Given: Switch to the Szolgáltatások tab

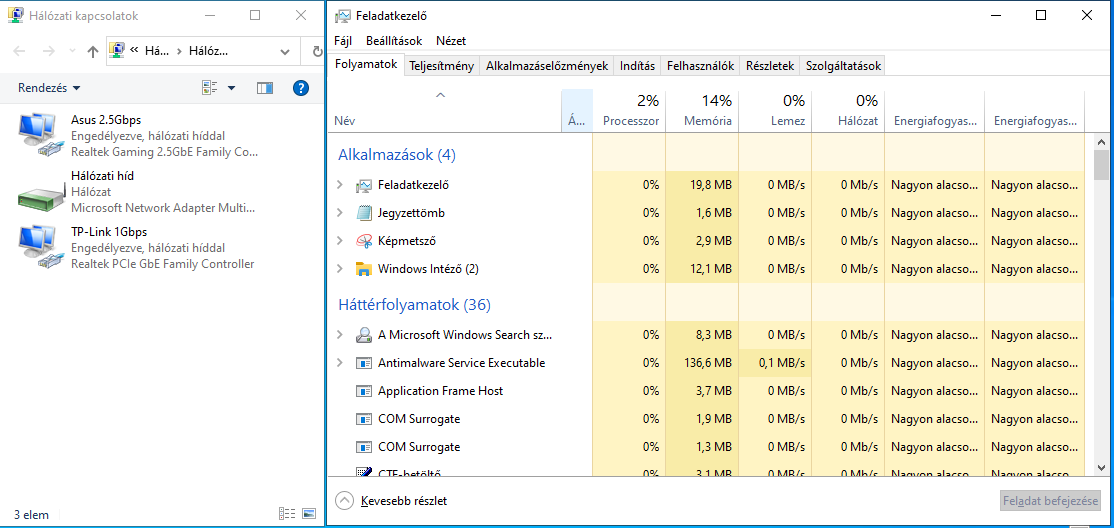Looking at the screenshot, I should pyautogui.click(x=843, y=66).
